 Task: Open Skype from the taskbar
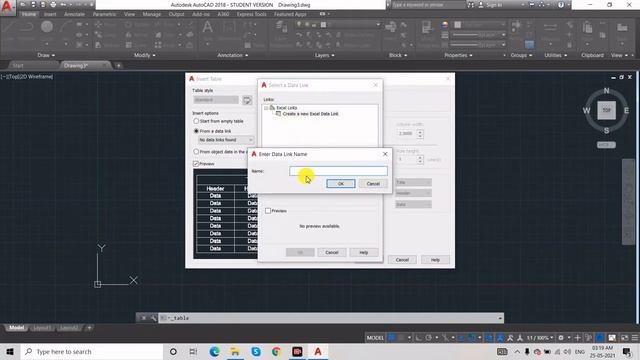pos(256,351)
